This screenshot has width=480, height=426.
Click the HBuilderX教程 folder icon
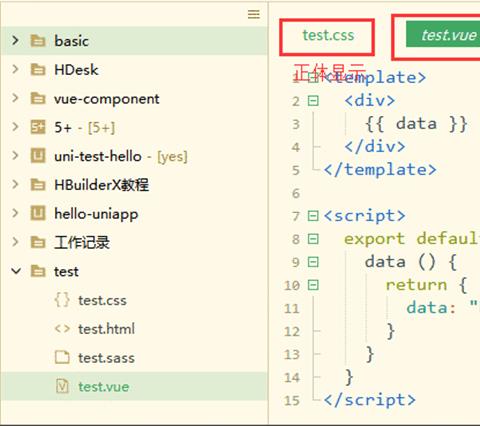[38, 185]
